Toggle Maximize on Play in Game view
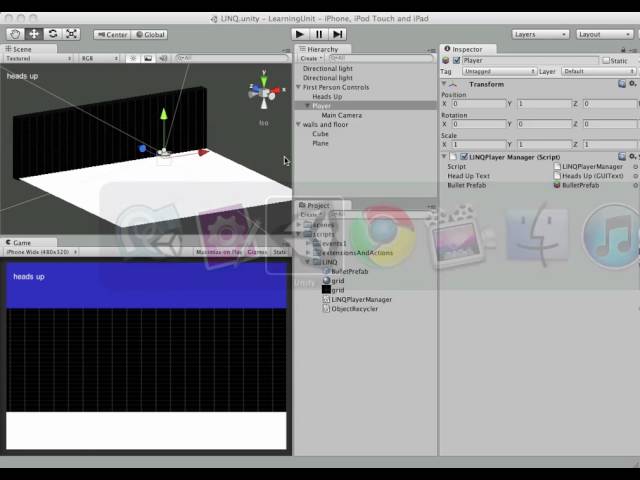 [218, 252]
